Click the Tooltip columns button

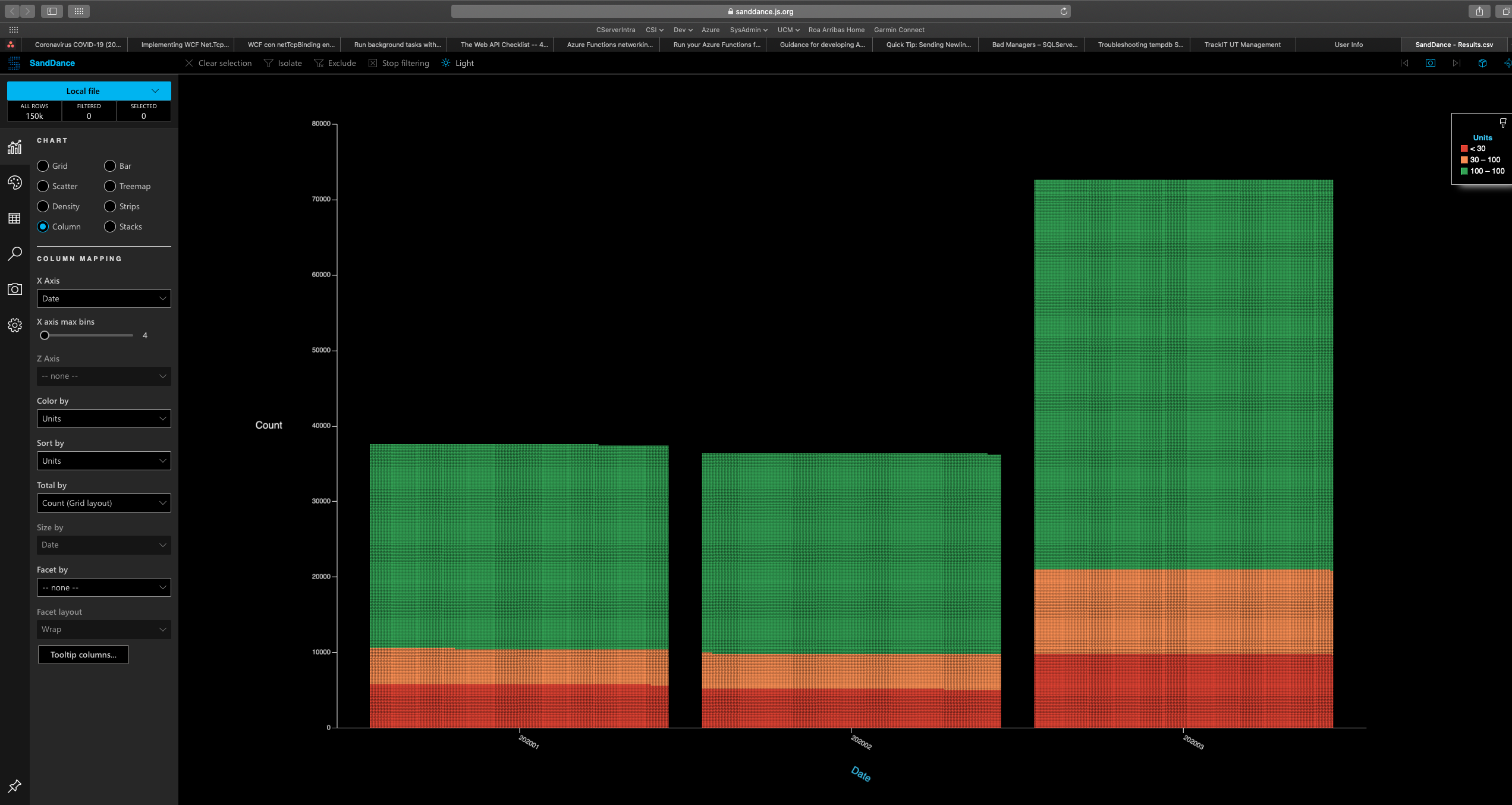pyautogui.click(x=83, y=655)
